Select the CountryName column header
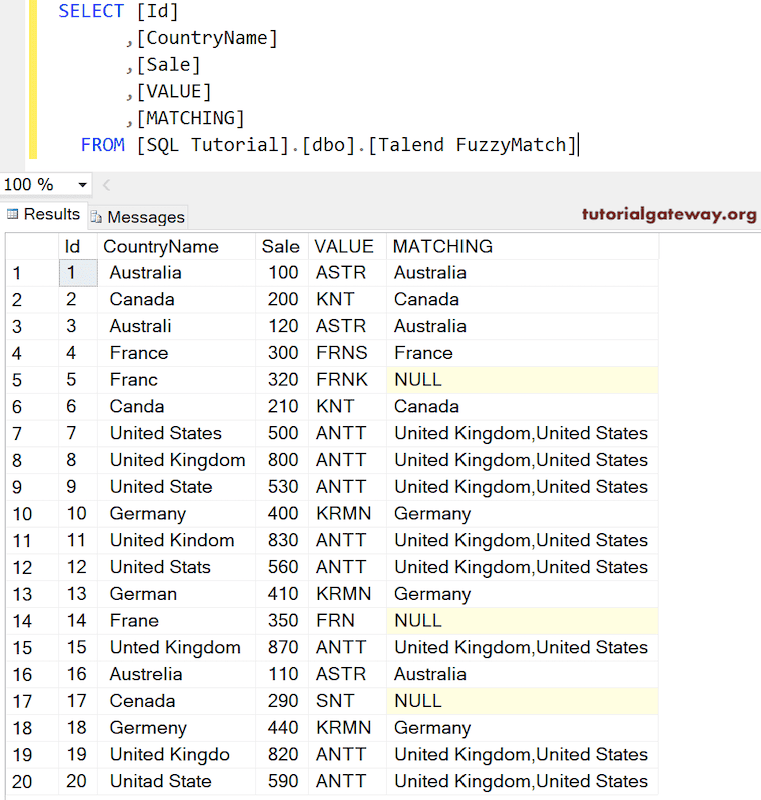Viewport: 761px width, 800px height. pyautogui.click(x=176, y=246)
